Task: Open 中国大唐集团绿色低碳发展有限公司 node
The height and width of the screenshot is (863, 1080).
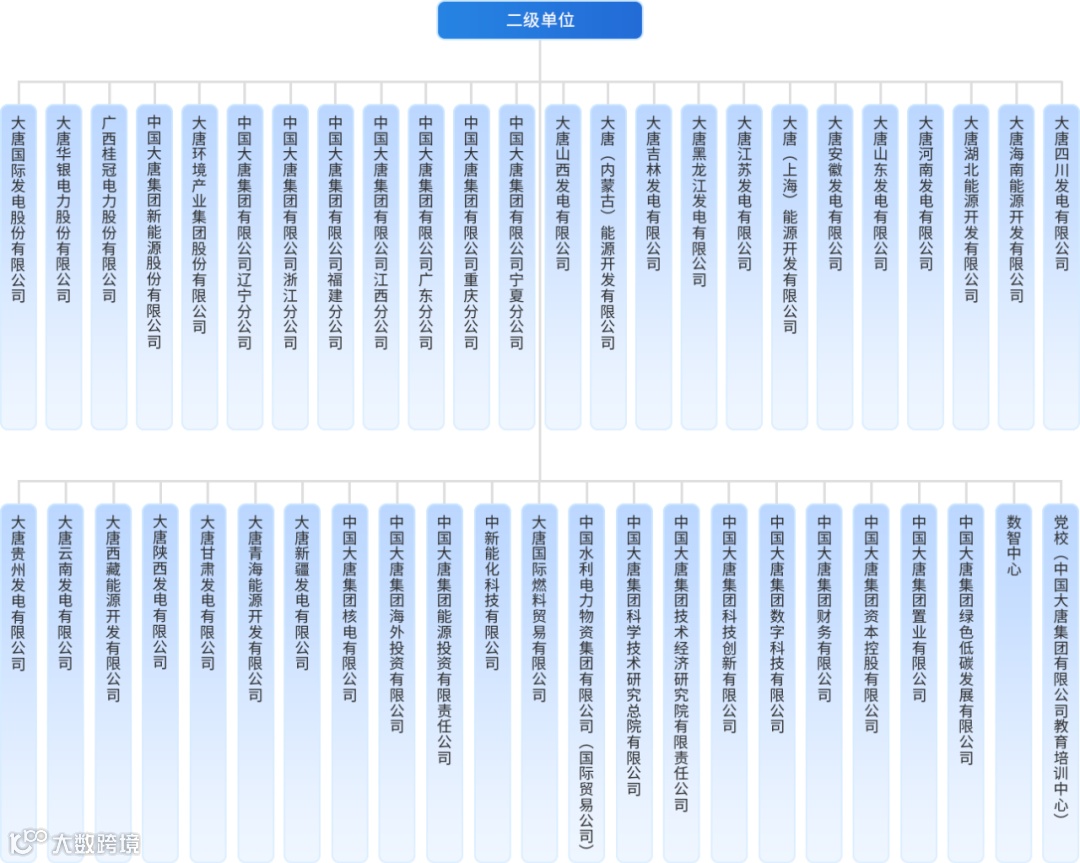Action: pos(966,683)
